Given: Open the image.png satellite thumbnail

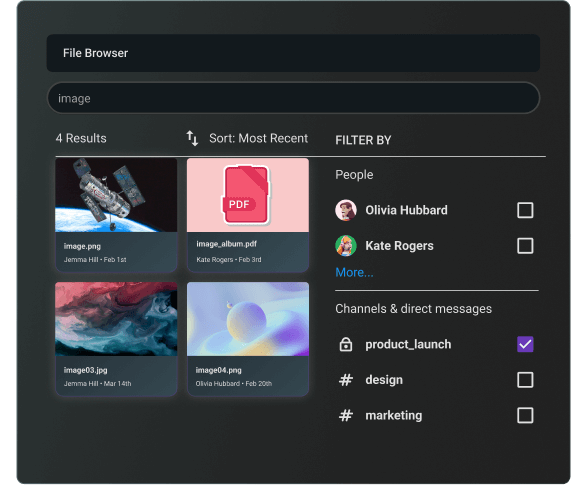Looking at the screenshot, I should [x=116, y=195].
